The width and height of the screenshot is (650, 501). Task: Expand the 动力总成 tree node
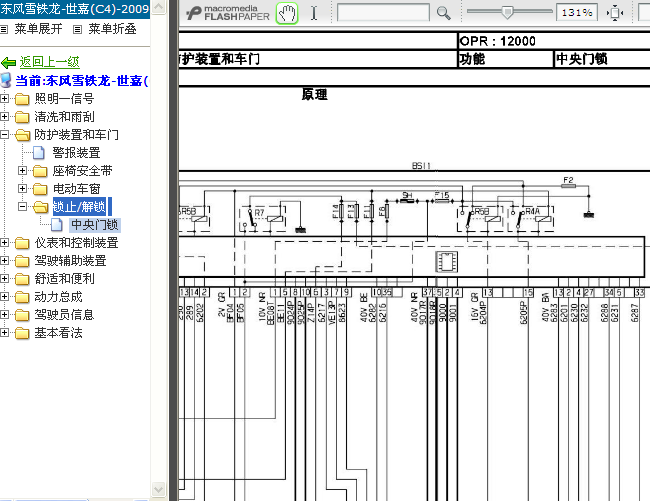(4, 297)
